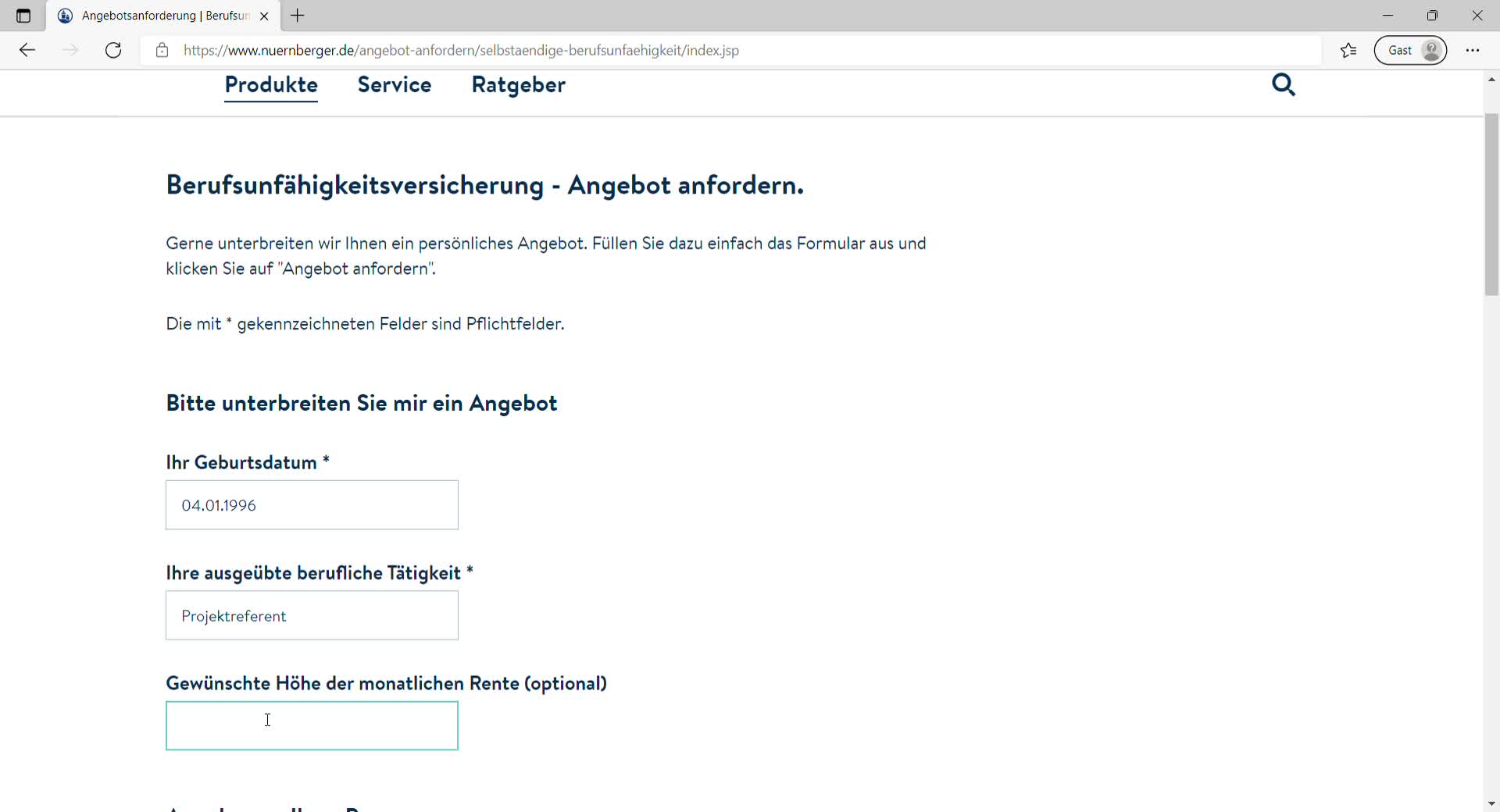Close the Angebotsanforderung tab

[x=264, y=16]
